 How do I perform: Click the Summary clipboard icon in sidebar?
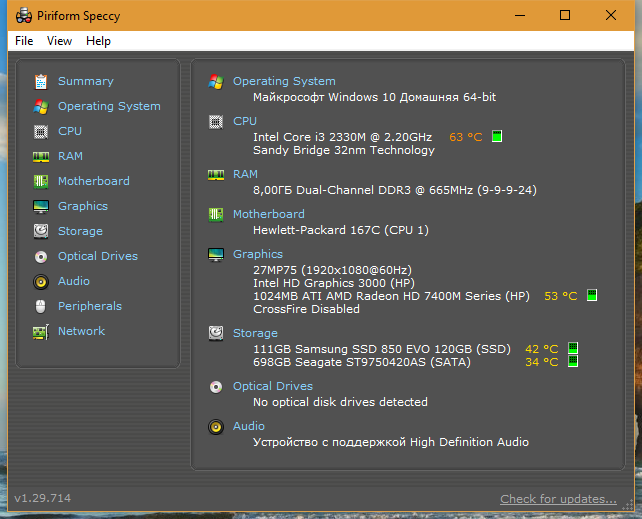pos(41,81)
